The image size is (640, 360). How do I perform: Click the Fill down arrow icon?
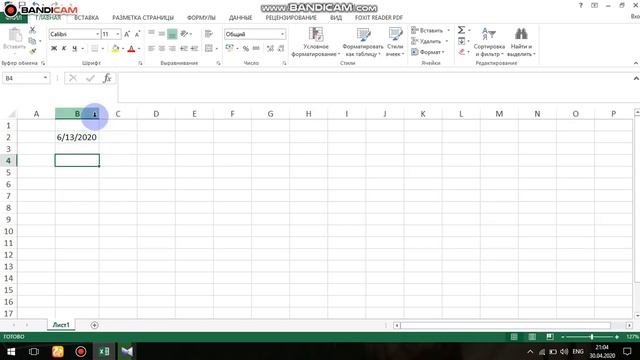click(x=461, y=41)
